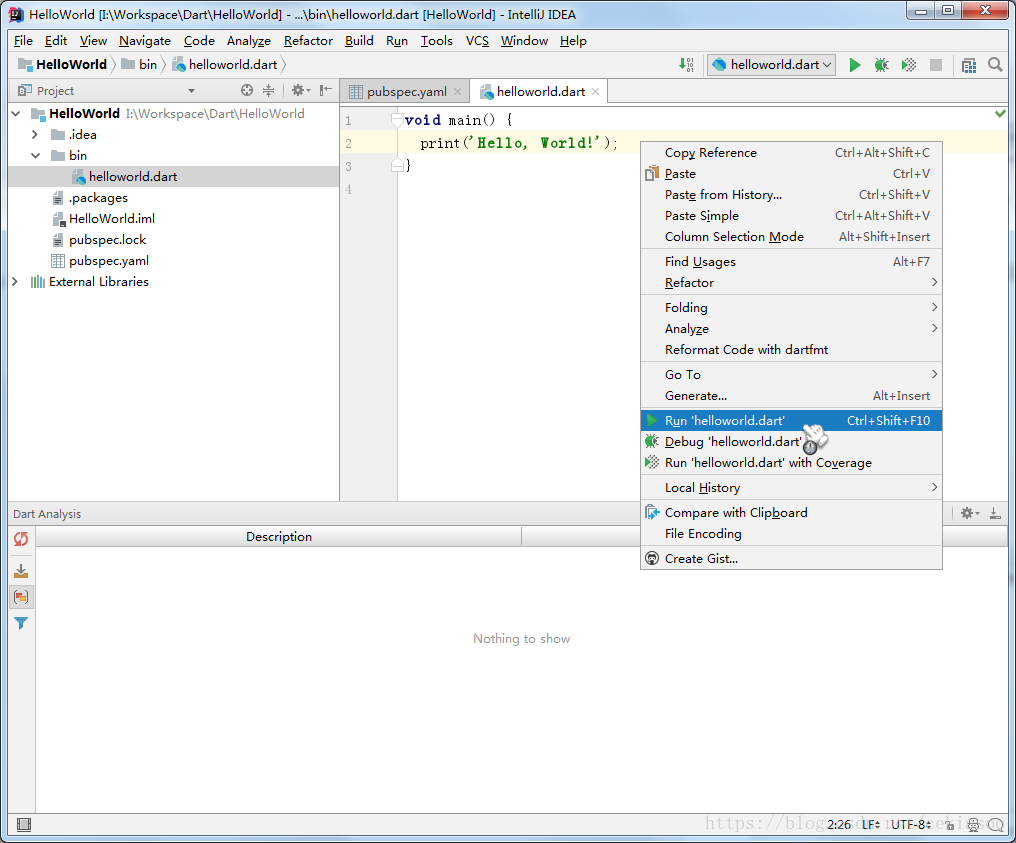1016x843 pixels.
Task: Open Search Everywhere magnifier icon
Action: (x=995, y=65)
